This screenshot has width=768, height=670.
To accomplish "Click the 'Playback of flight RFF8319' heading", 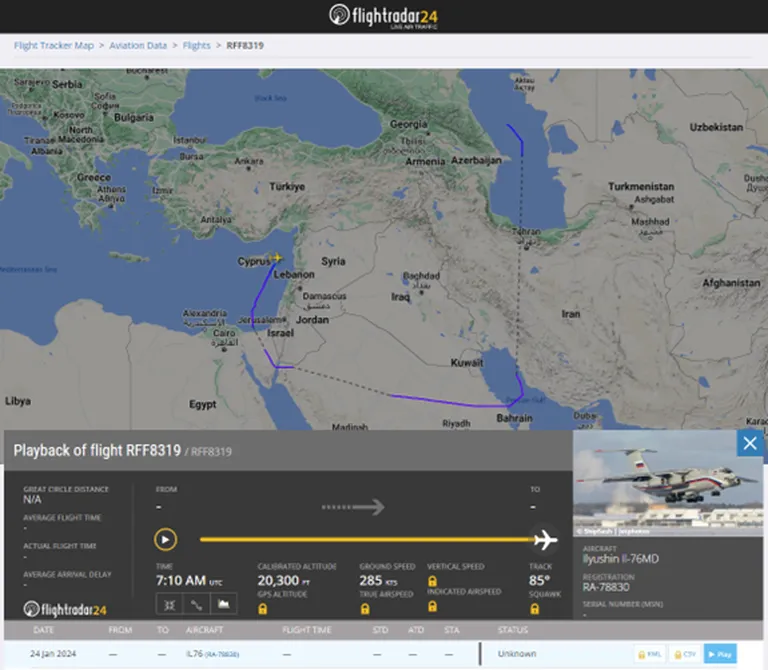I will coord(97,450).
